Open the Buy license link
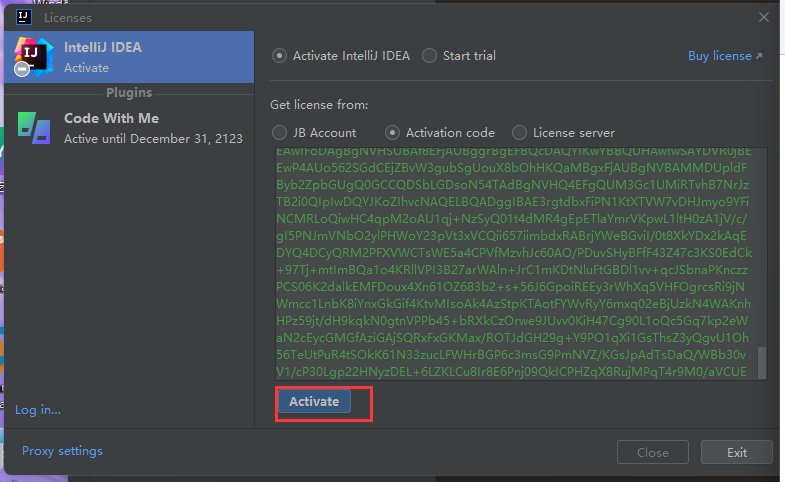The width and height of the screenshot is (785, 482). point(719,56)
